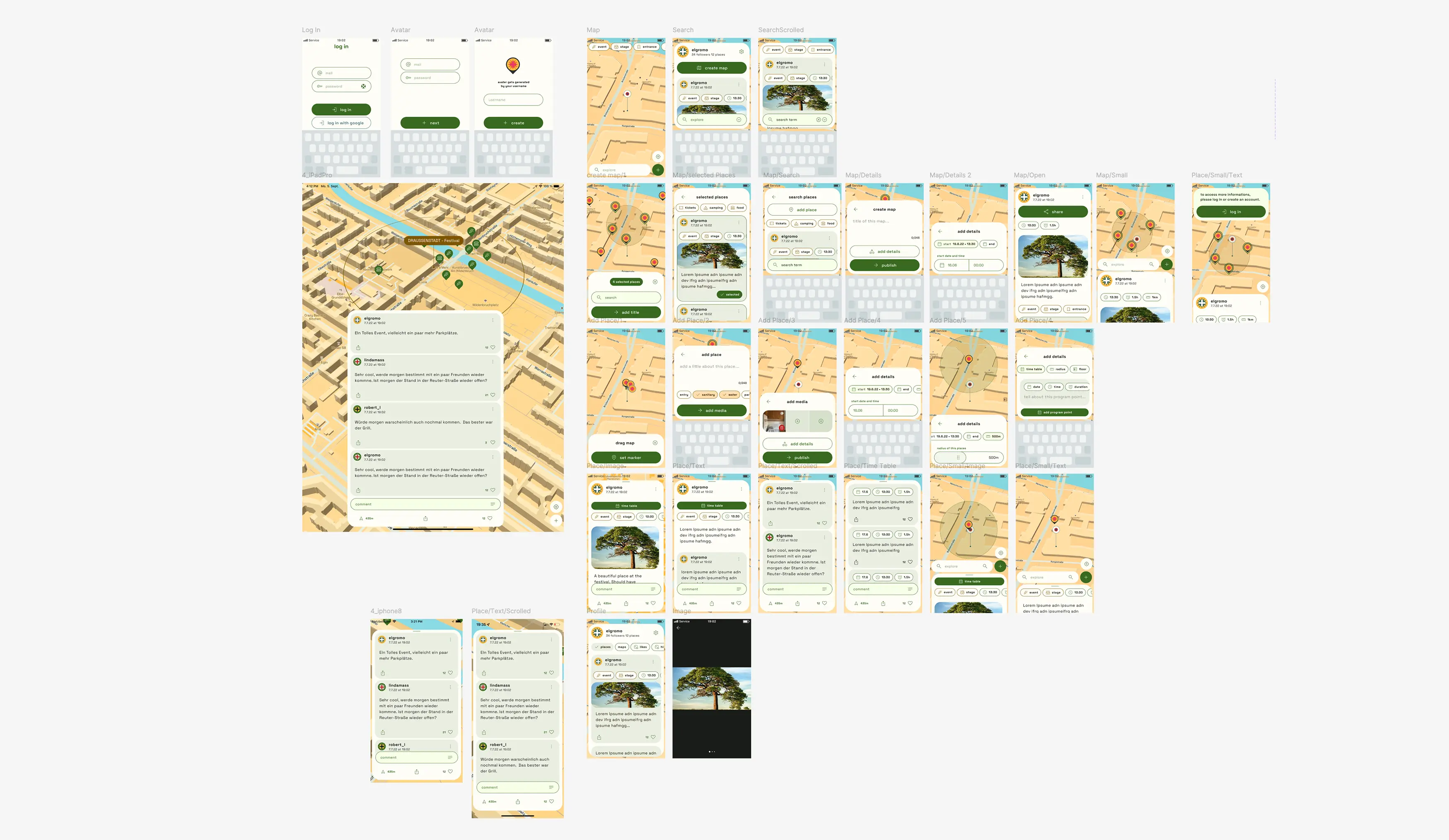Screen dimensions: 1449x840
Task: Toggle 'camping' chip under 'search places'
Action: (804, 224)
